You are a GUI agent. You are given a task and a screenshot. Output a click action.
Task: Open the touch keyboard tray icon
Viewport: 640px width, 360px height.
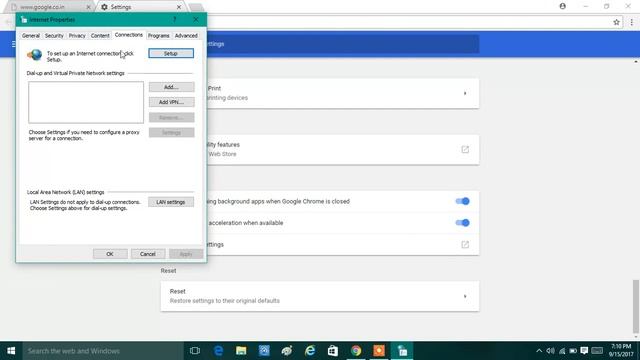pyautogui.click(x=597, y=351)
